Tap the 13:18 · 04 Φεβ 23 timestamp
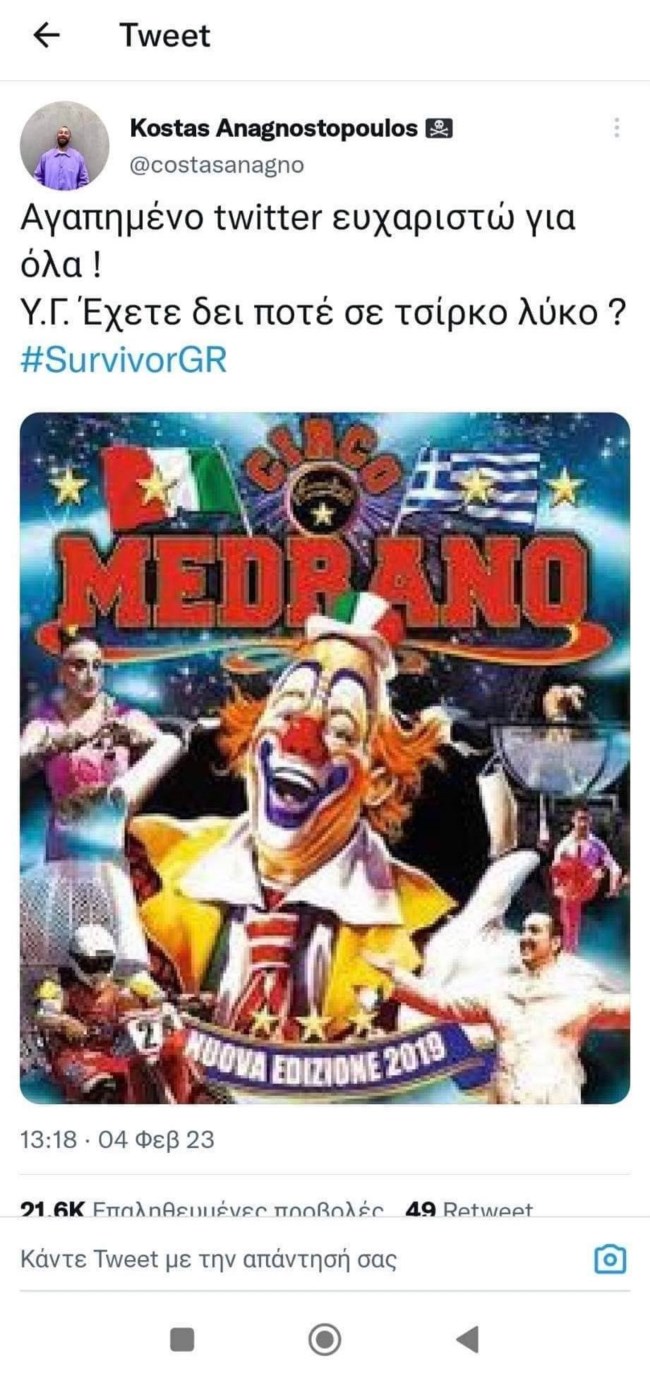The height and width of the screenshot is (1378, 650). tap(117, 1139)
